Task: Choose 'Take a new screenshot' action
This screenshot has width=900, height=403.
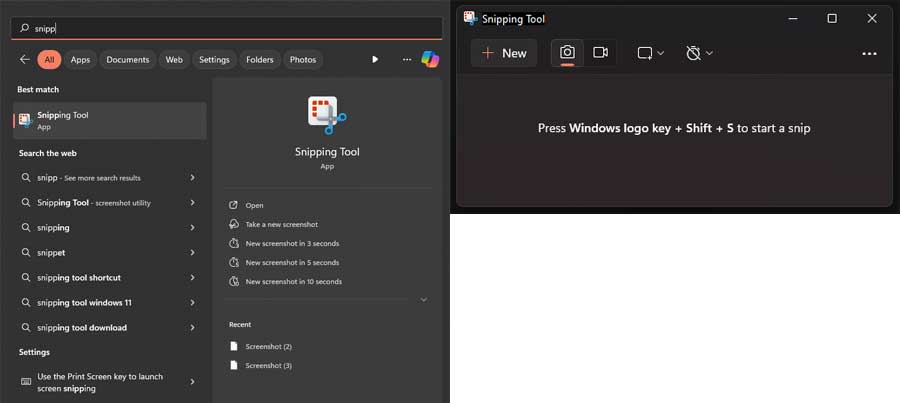Action: point(282,224)
